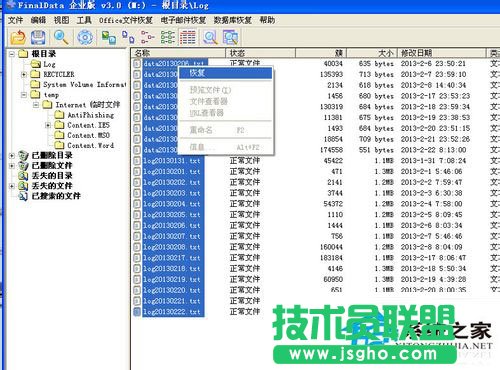The image size is (500, 370).
Task: Choose 恢复 in the context menu
Action: tap(226, 73)
